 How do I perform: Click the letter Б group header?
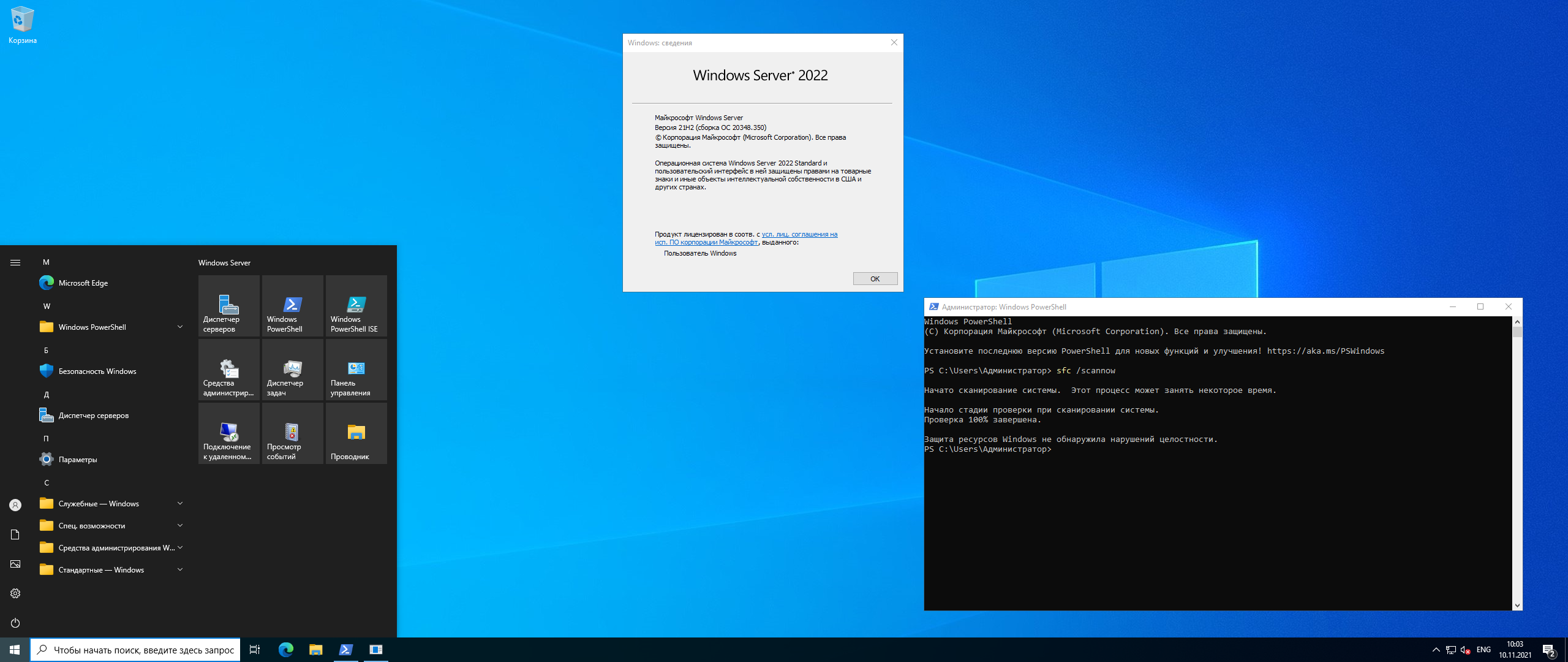pos(46,351)
